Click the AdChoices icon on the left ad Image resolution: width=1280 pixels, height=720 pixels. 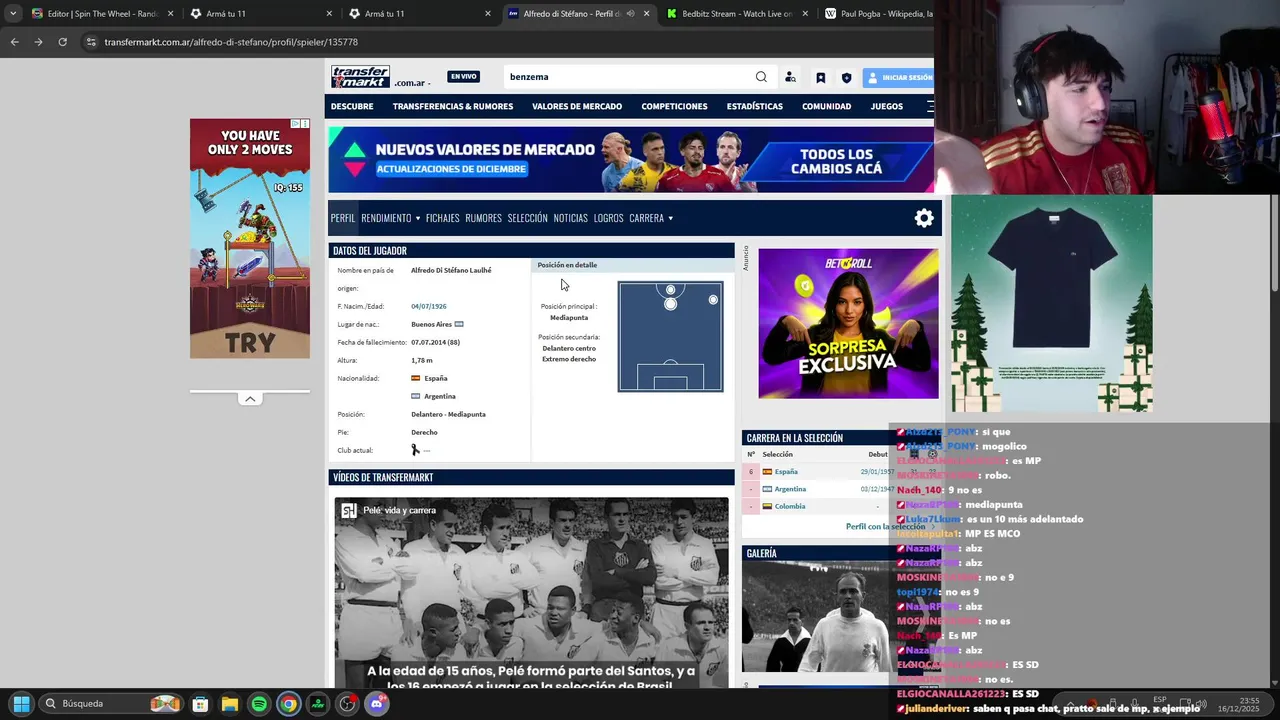pyautogui.click(x=295, y=124)
